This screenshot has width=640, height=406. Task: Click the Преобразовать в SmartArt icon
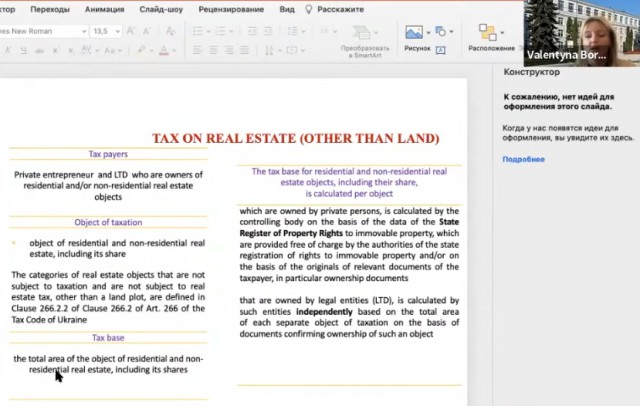coord(362,32)
